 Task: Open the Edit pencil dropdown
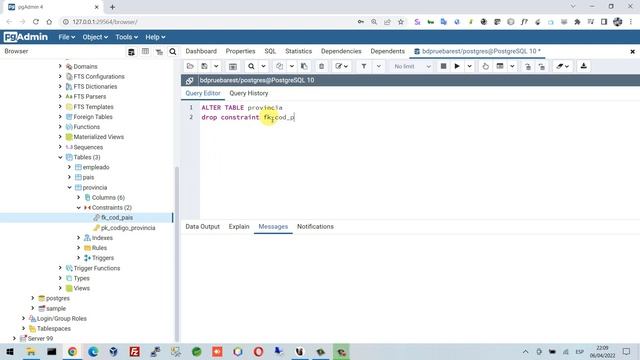[341, 66]
